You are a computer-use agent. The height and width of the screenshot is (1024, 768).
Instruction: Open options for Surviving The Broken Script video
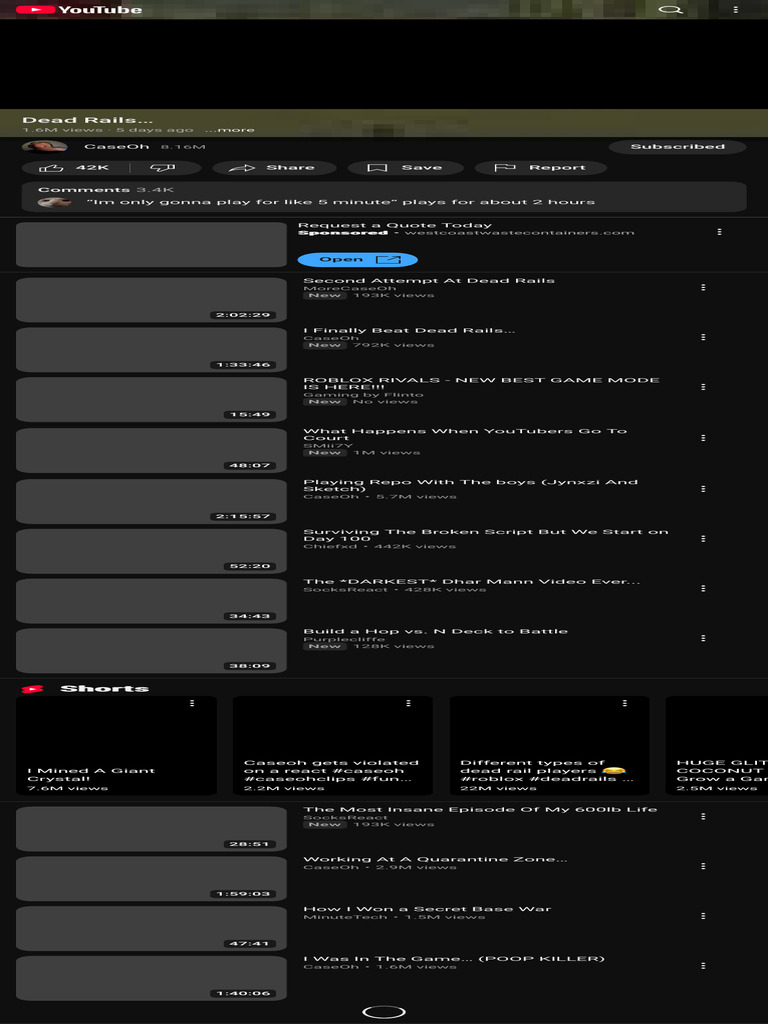703,539
